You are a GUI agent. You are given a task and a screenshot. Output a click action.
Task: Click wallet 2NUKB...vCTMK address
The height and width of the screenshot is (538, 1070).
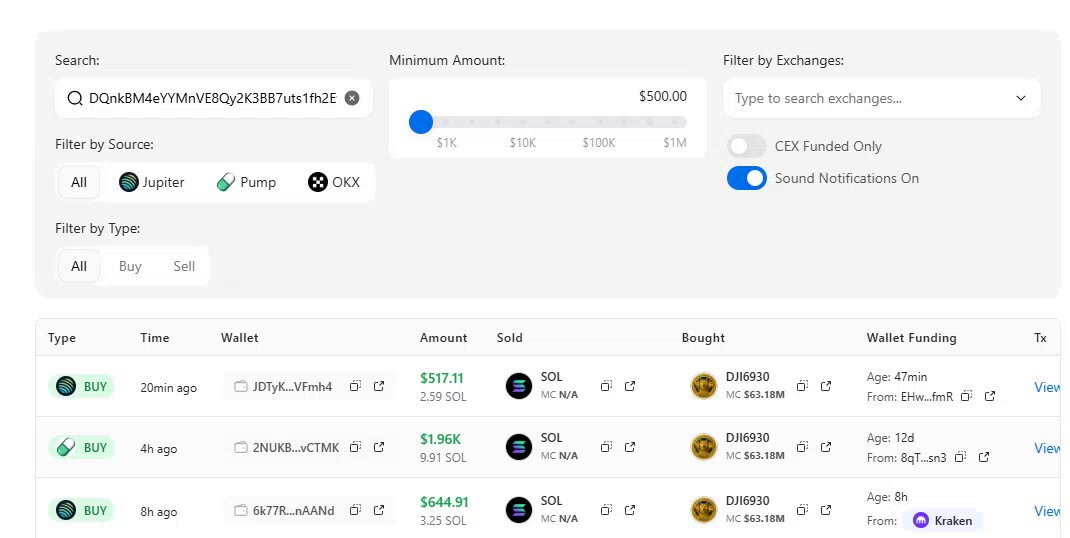click(295, 447)
